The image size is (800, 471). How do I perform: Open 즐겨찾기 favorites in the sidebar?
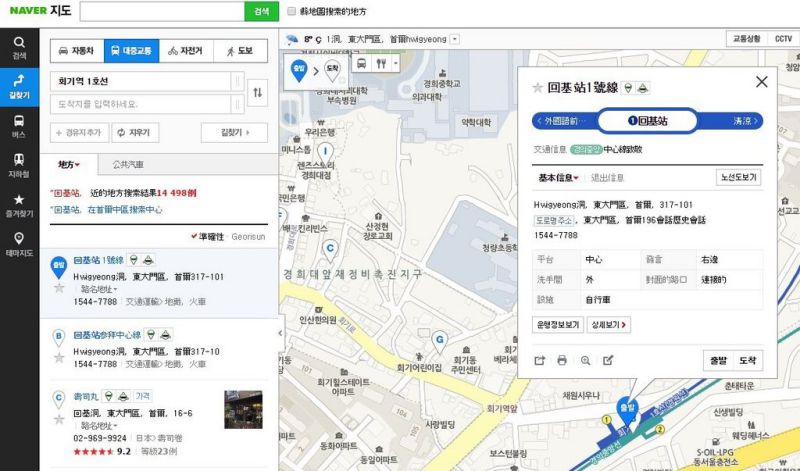point(19,205)
